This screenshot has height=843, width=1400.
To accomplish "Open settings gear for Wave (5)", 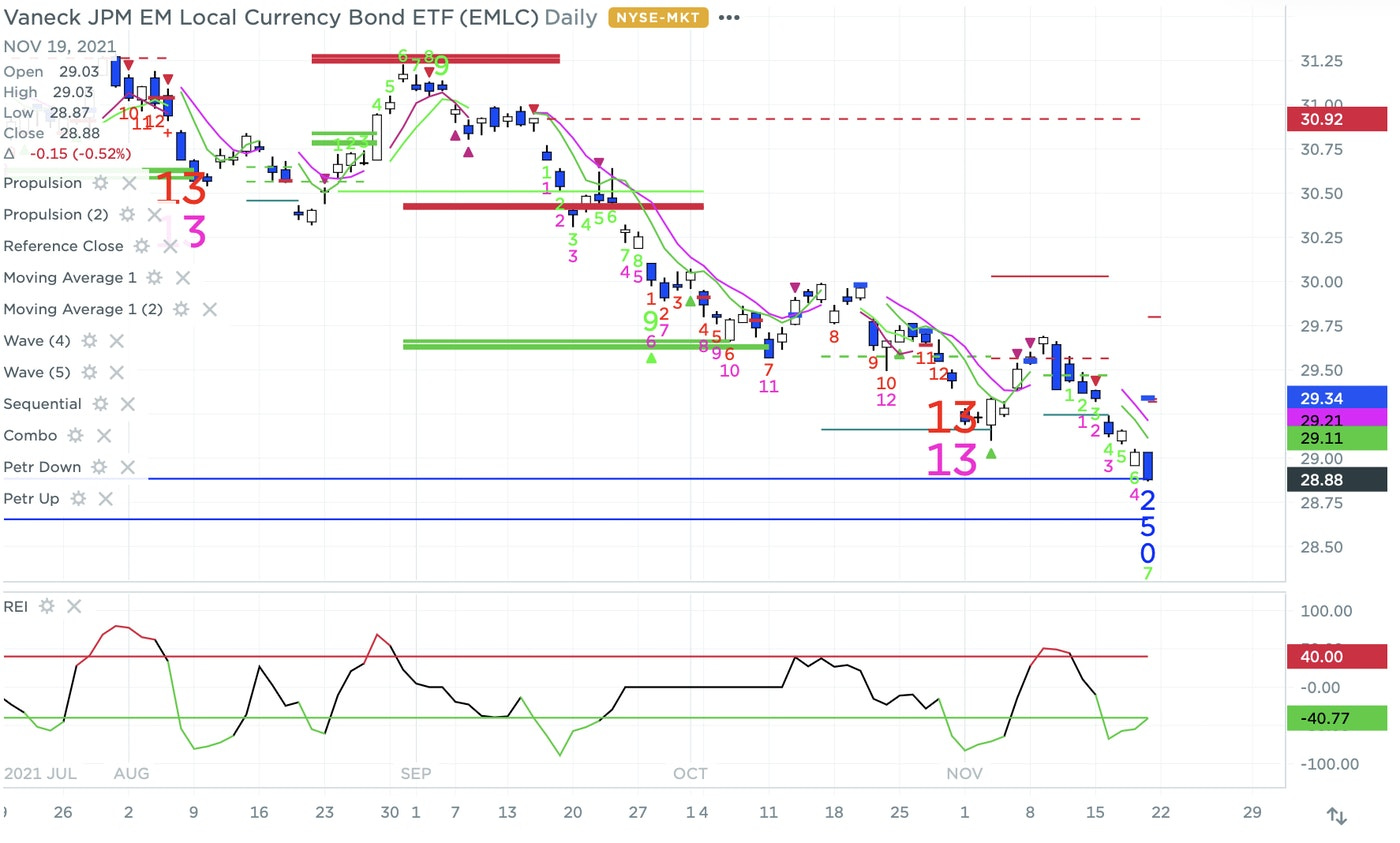I will point(89,373).
